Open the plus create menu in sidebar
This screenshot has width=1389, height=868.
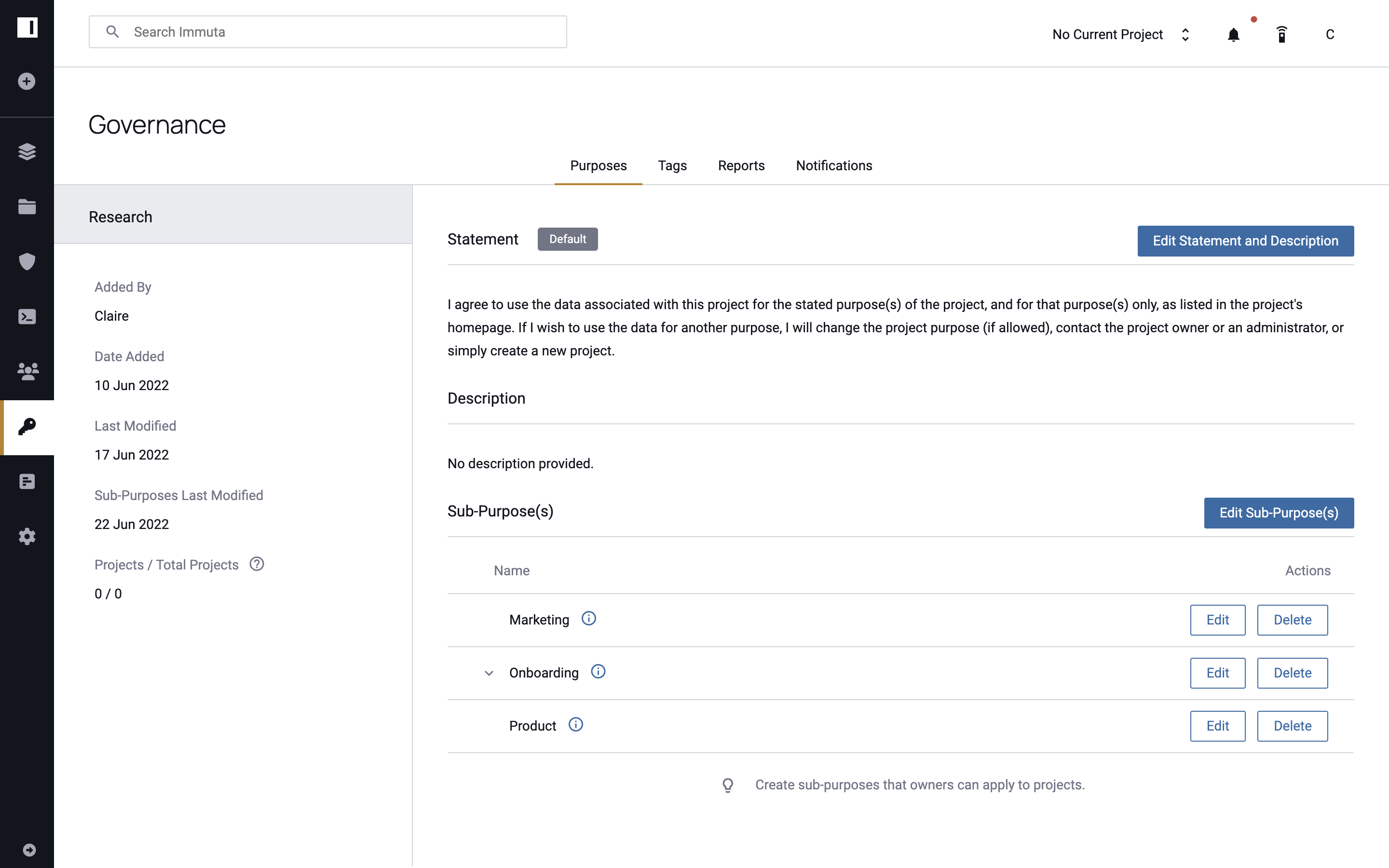27,81
